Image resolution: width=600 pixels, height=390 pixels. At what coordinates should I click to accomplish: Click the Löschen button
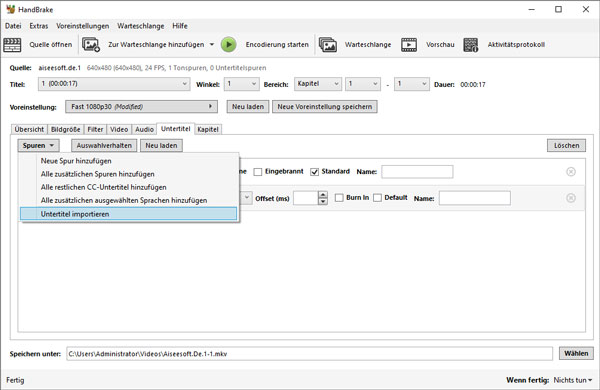(566, 145)
